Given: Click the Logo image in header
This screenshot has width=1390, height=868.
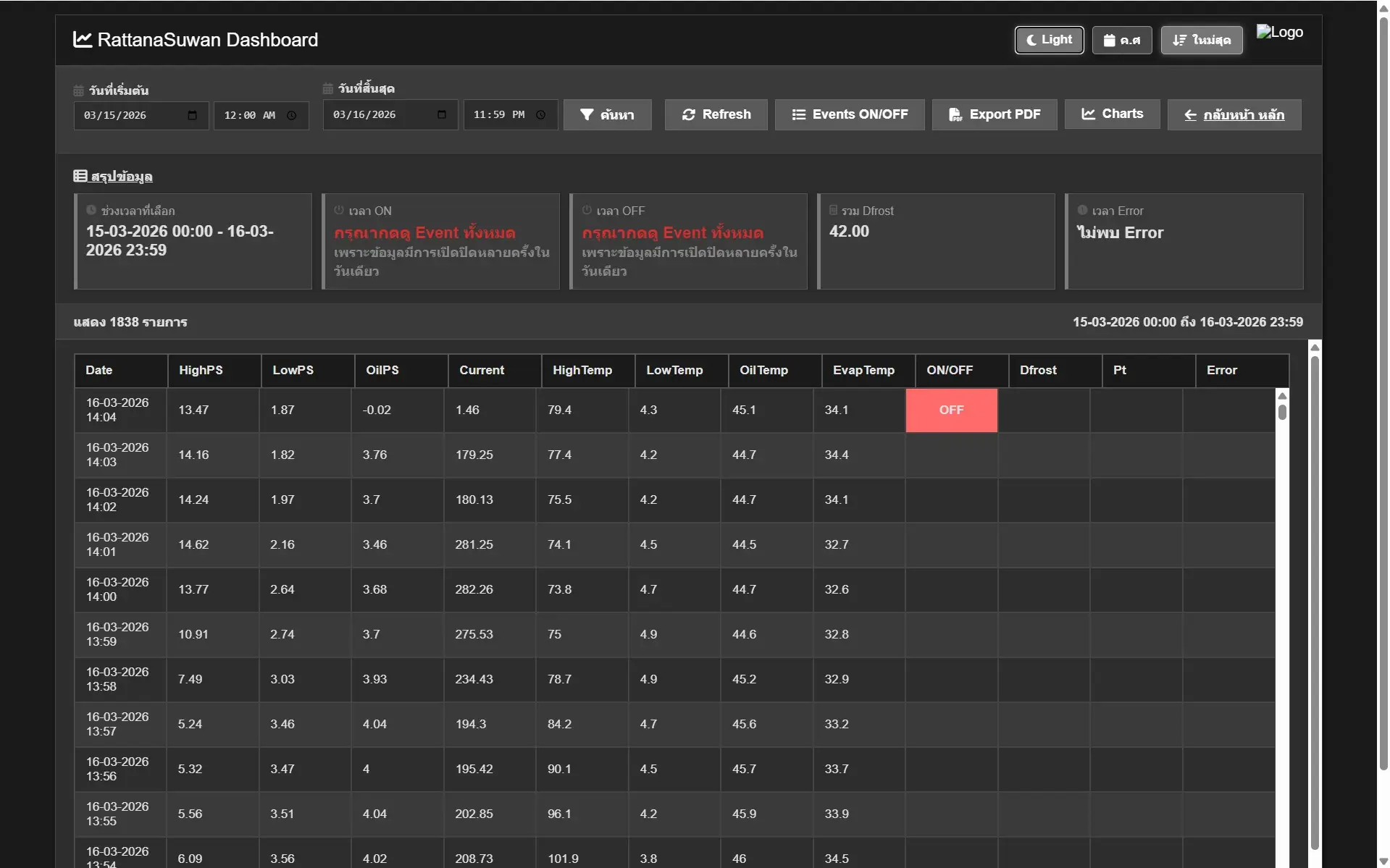Looking at the screenshot, I should coord(1279,33).
